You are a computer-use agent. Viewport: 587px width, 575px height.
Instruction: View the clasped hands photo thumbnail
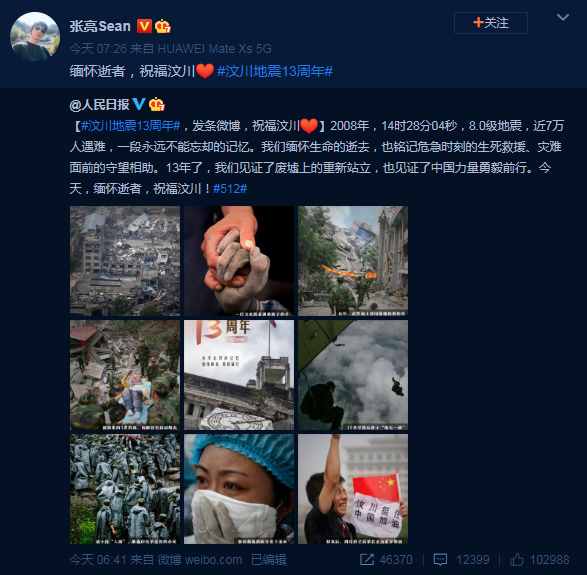click(x=239, y=261)
